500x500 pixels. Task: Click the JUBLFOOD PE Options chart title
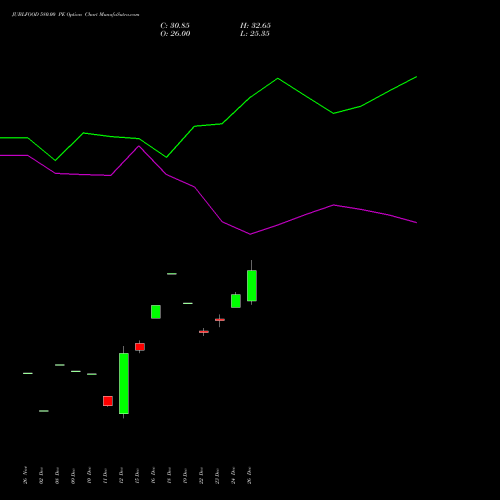tap(76, 14)
